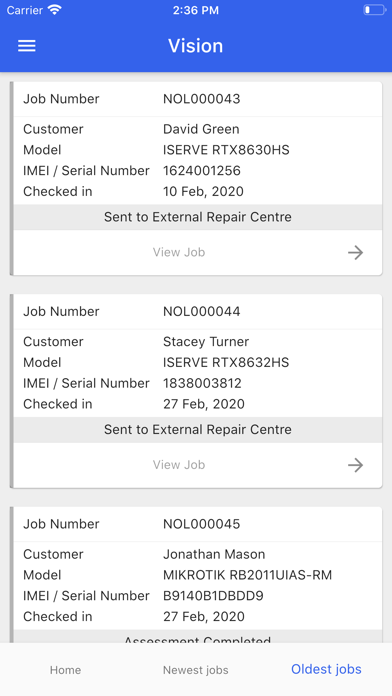The image size is (392, 696).
Task: Open job card NOL000045 number row
Action: click(x=198, y=524)
